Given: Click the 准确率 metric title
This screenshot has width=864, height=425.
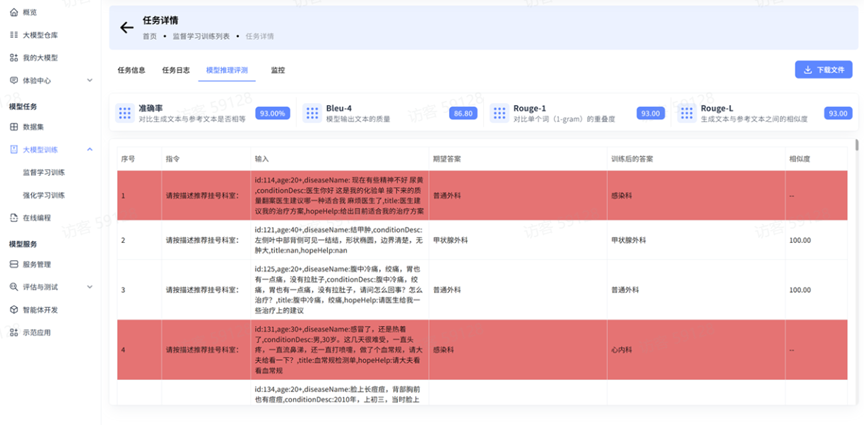Looking at the screenshot, I should (x=150, y=109).
